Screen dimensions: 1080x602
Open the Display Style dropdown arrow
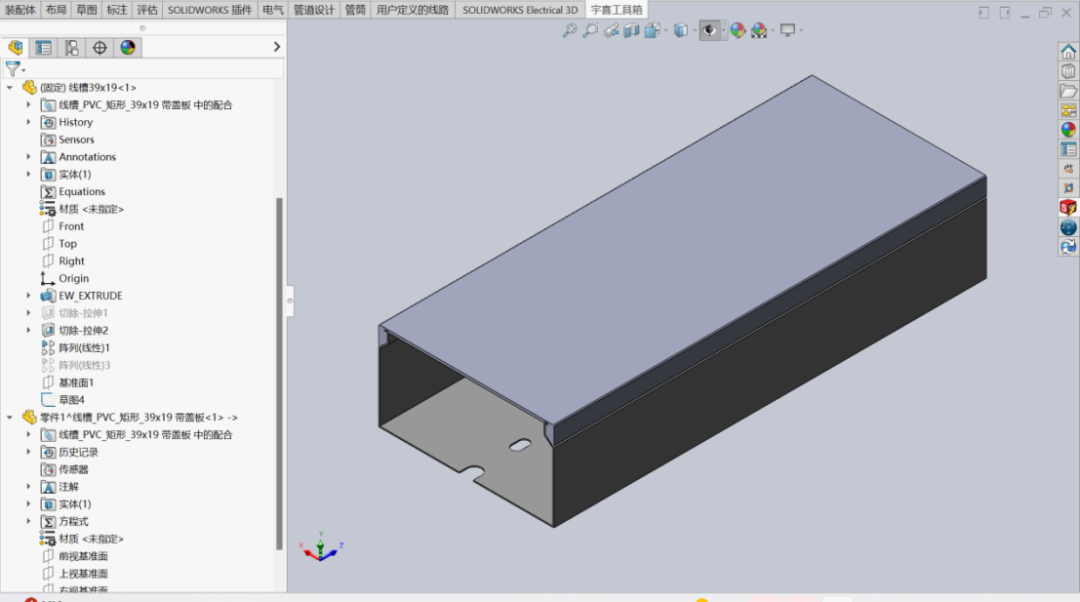(x=693, y=30)
